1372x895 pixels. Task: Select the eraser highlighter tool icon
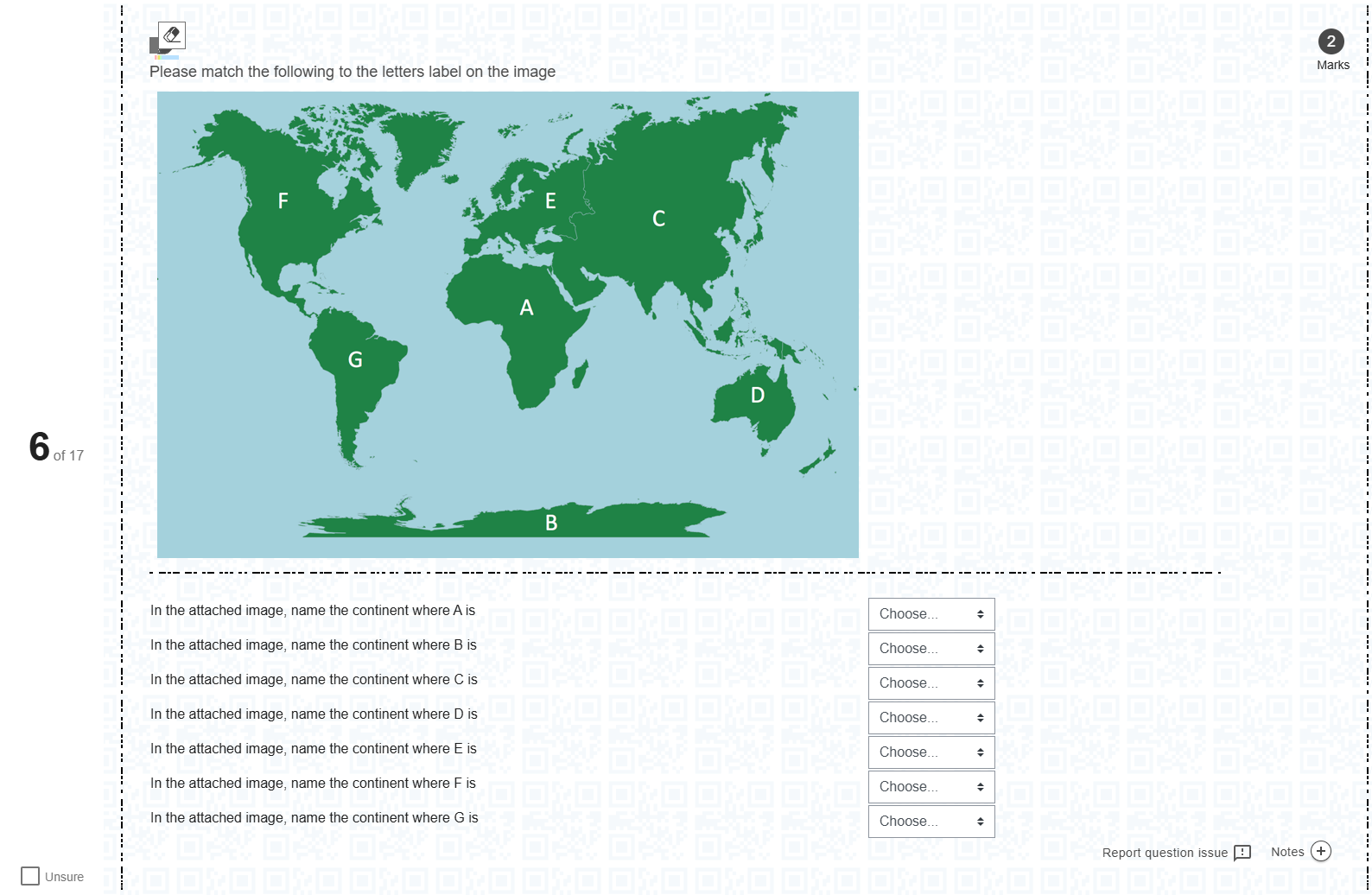pos(172,35)
